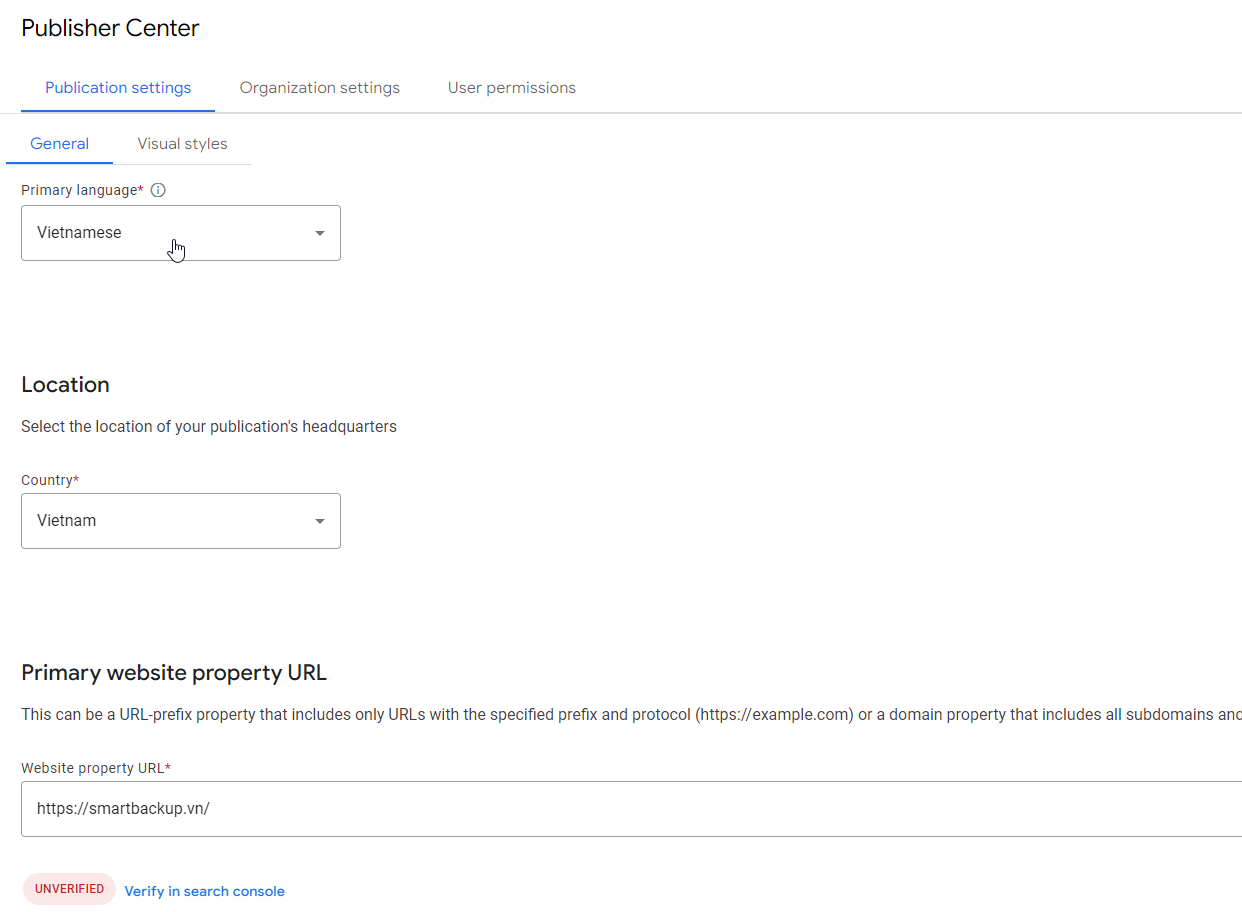Open the Organization settings tab
This screenshot has width=1242, height=912.
320,88
